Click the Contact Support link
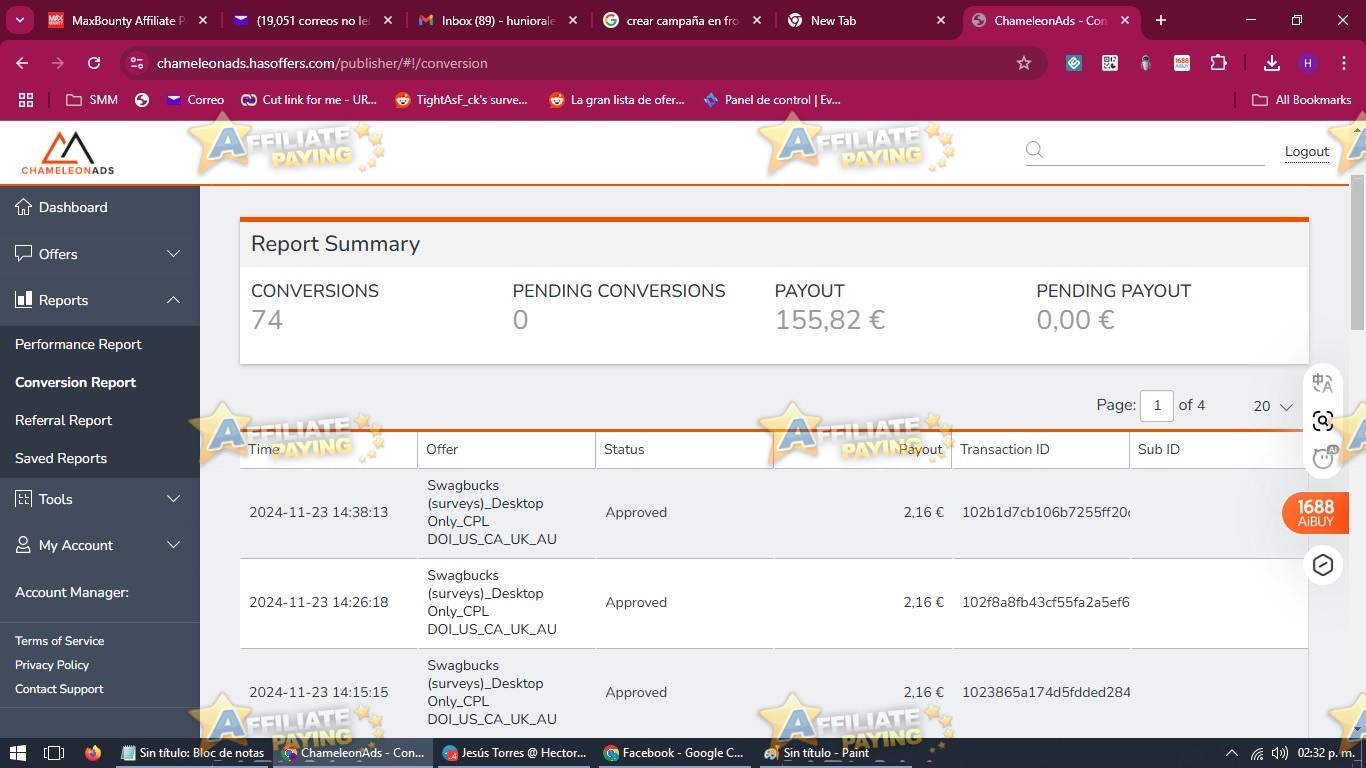Image resolution: width=1366 pixels, height=768 pixels. 59,689
